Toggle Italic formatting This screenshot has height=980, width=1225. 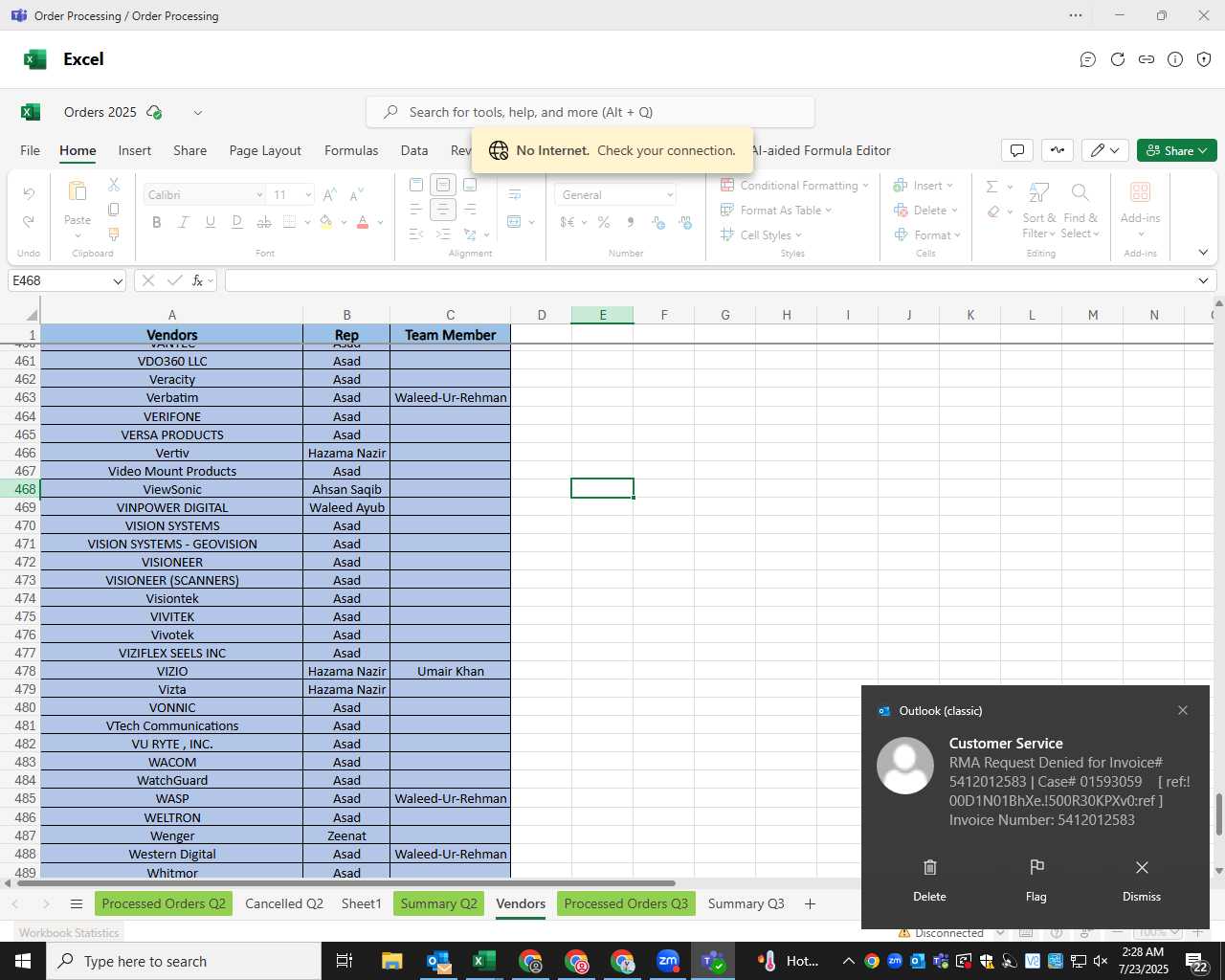[184, 222]
